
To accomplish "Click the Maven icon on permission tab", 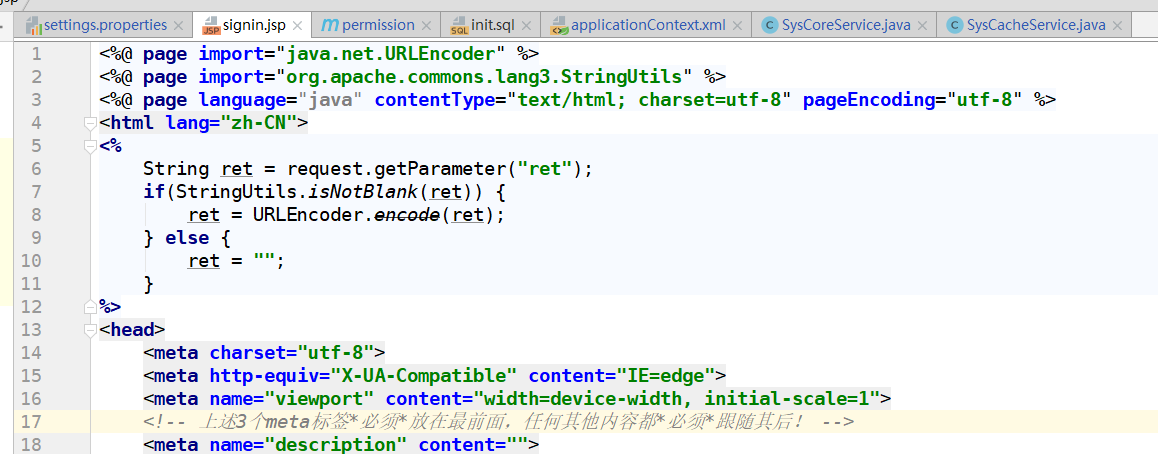I will pos(329,24).
